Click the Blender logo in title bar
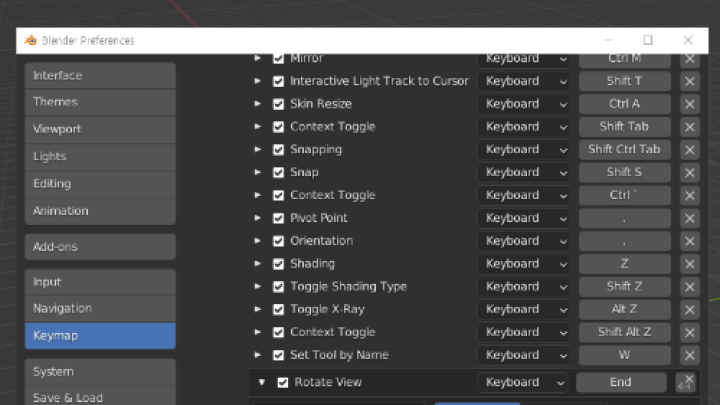The image size is (720, 405). click(31, 40)
